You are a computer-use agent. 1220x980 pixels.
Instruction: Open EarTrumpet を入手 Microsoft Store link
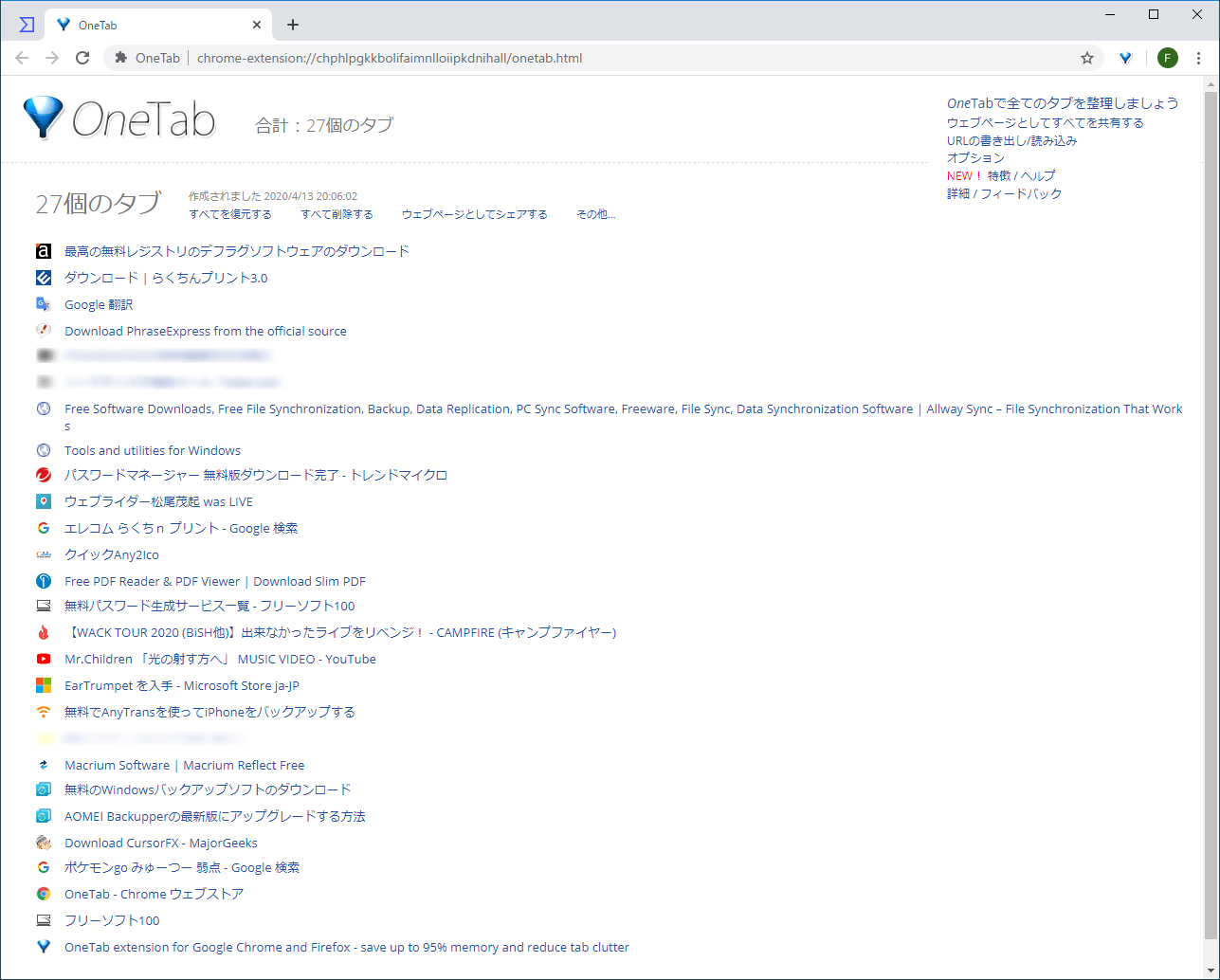coord(182,685)
